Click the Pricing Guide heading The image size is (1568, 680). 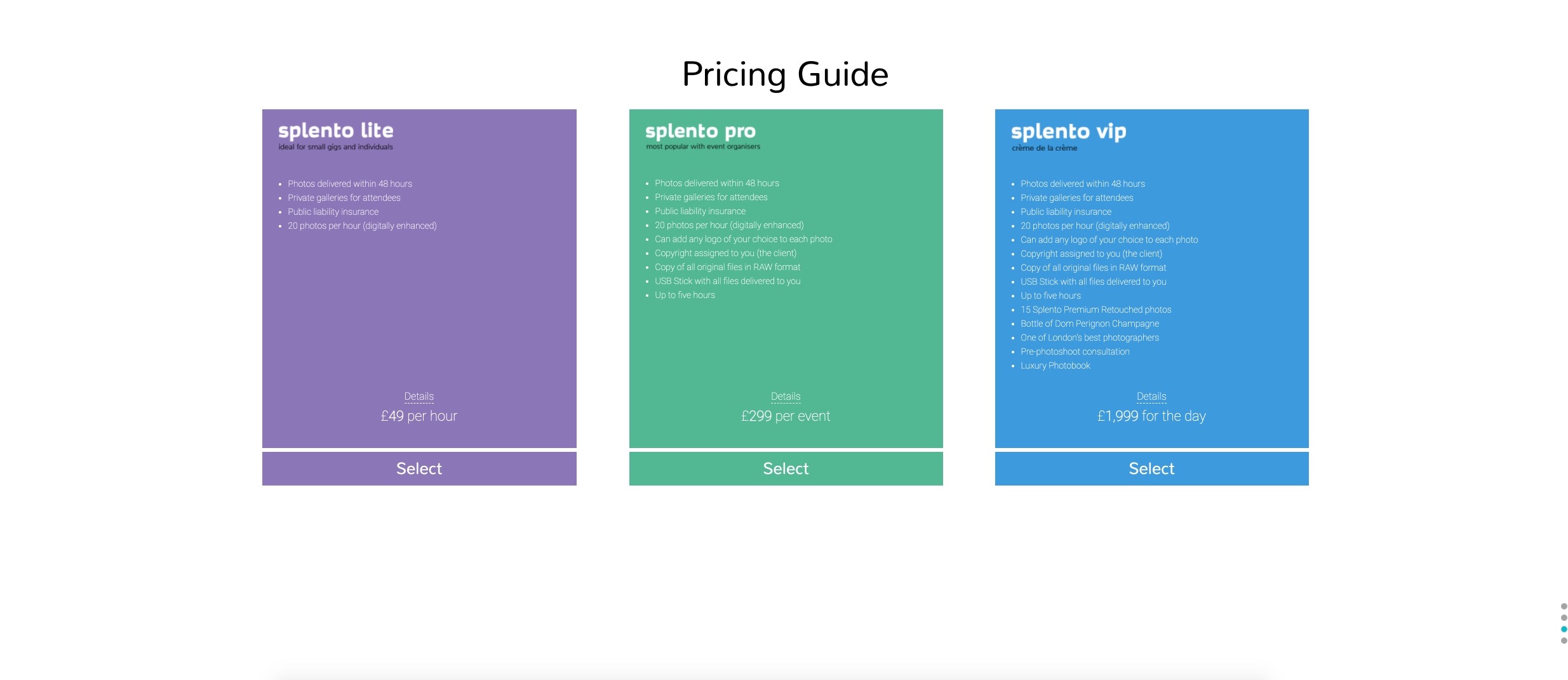(x=785, y=74)
